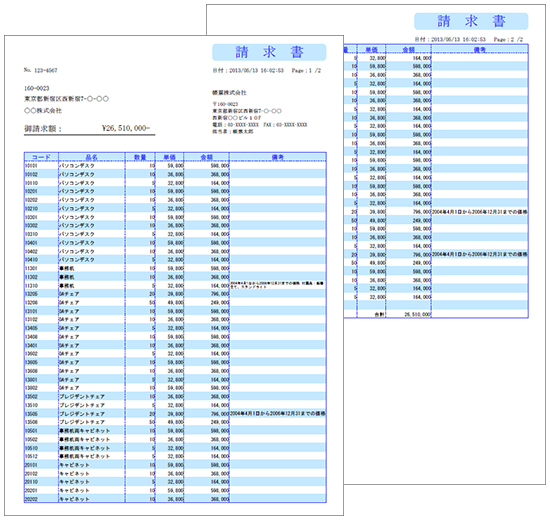The width and height of the screenshot is (550, 520).
Task: Click the 請求書 title on page 2
Action: point(471,21)
